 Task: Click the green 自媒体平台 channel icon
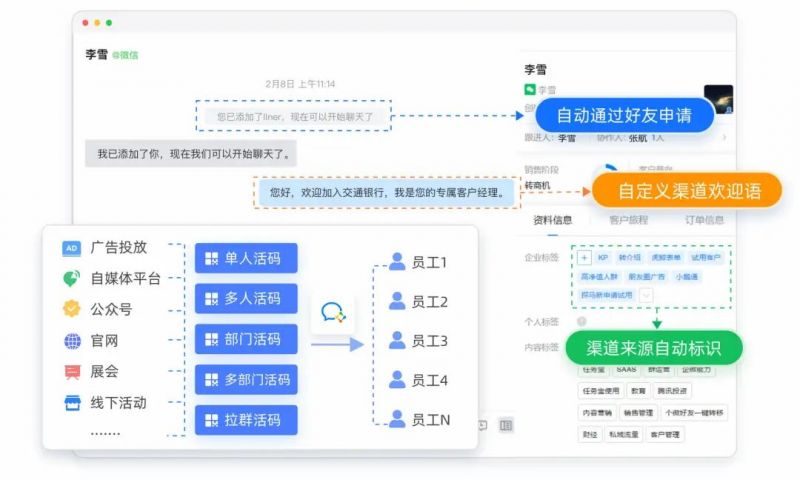[x=71, y=279]
